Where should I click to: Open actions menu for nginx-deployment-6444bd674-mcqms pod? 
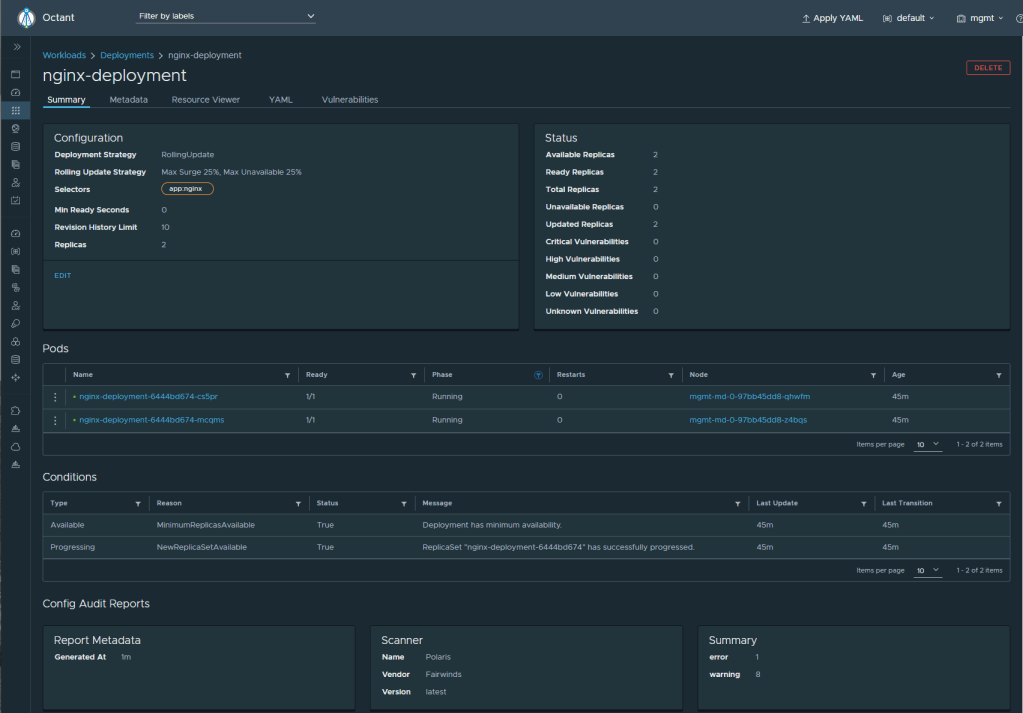click(x=55, y=420)
